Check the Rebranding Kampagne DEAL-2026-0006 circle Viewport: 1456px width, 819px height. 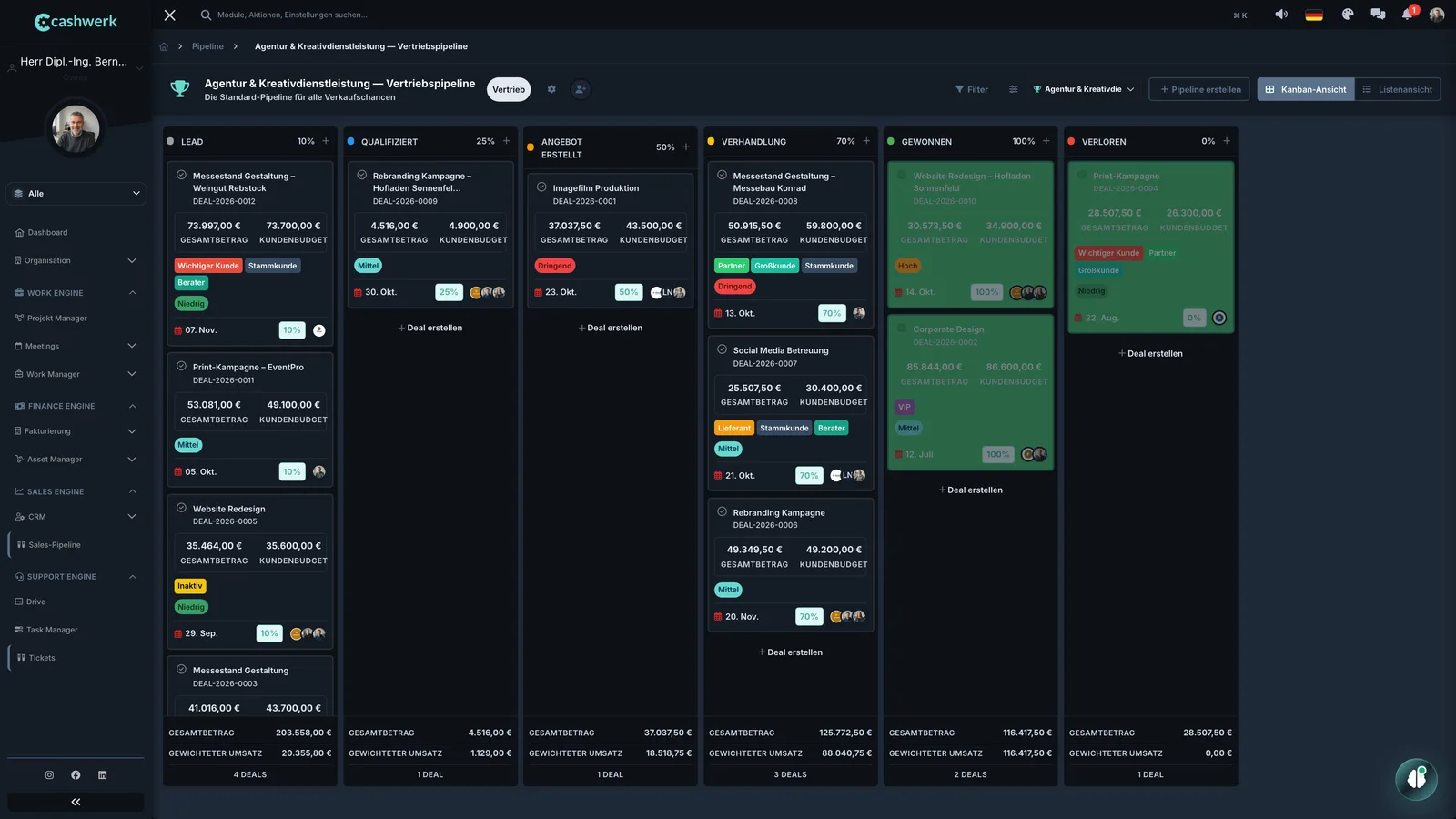click(x=722, y=511)
